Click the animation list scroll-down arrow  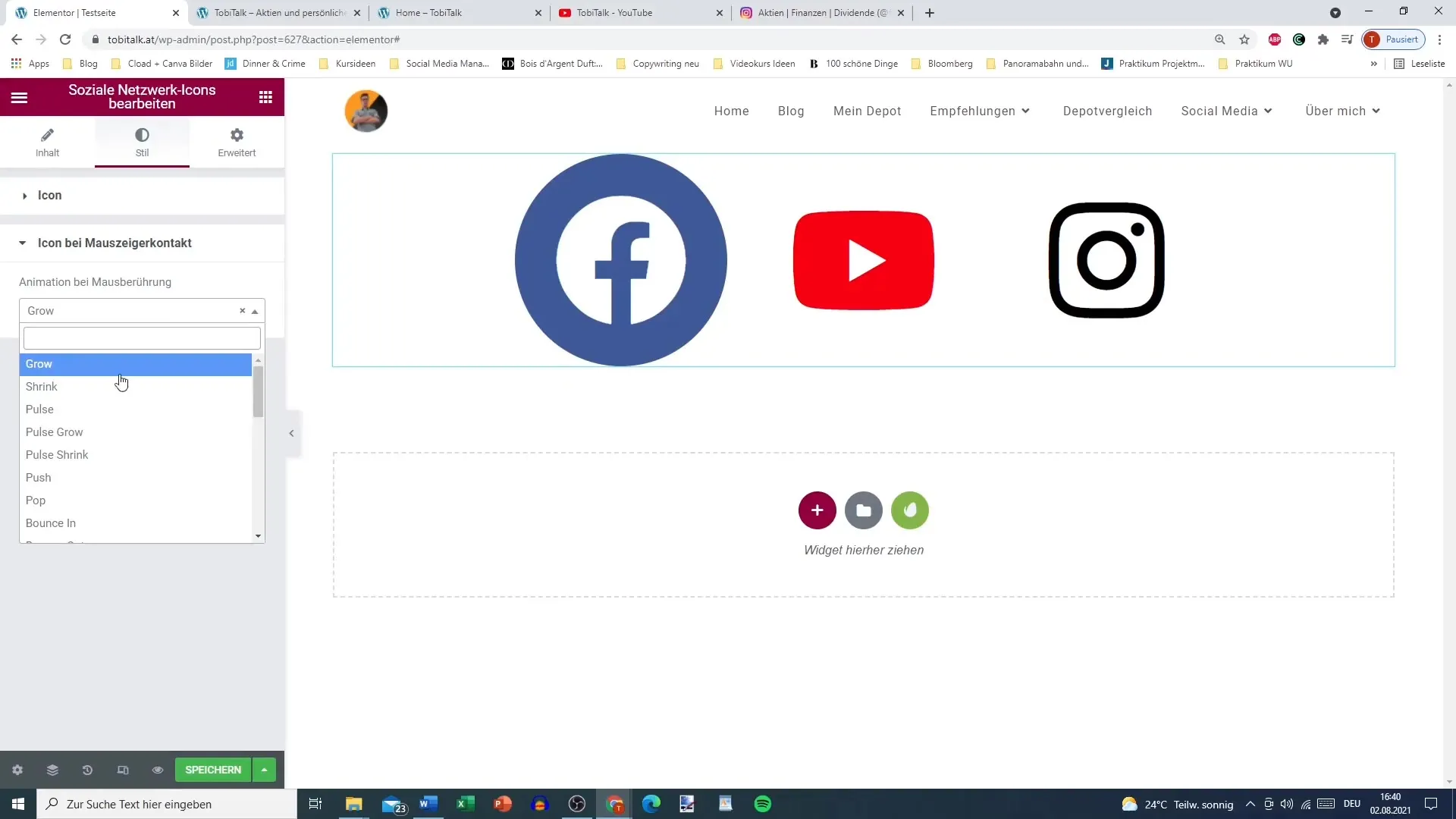coord(259,536)
